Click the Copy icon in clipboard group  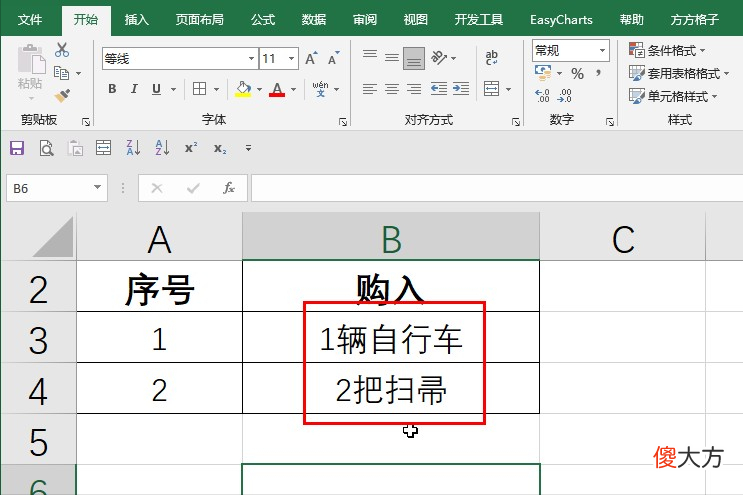62,73
